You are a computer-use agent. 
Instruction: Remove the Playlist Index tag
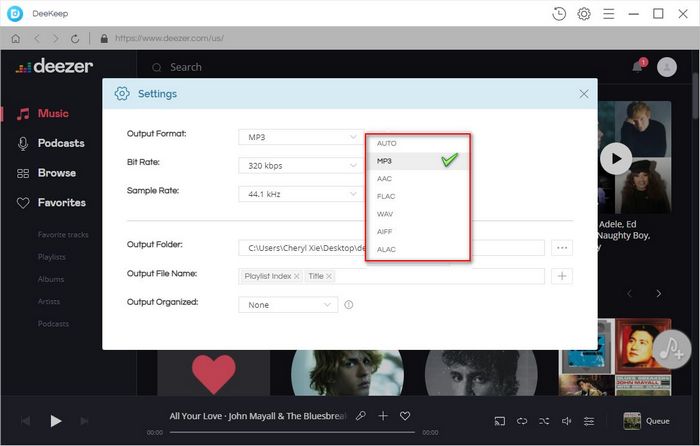point(296,276)
